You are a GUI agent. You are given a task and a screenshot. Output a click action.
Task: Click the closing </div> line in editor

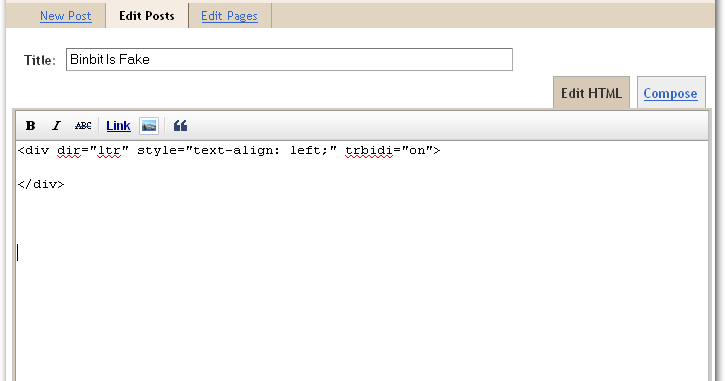coord(41,184)
